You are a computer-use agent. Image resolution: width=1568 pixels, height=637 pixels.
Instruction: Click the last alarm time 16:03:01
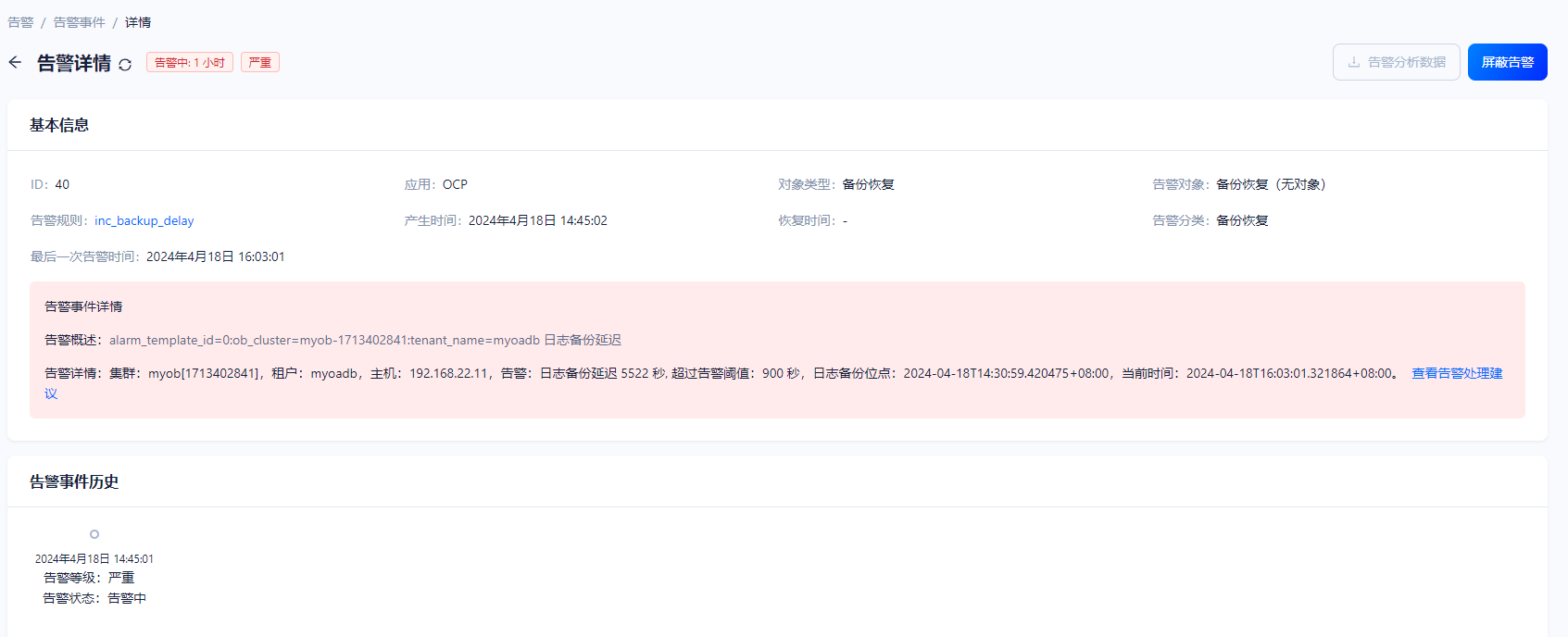coord(216,256)
